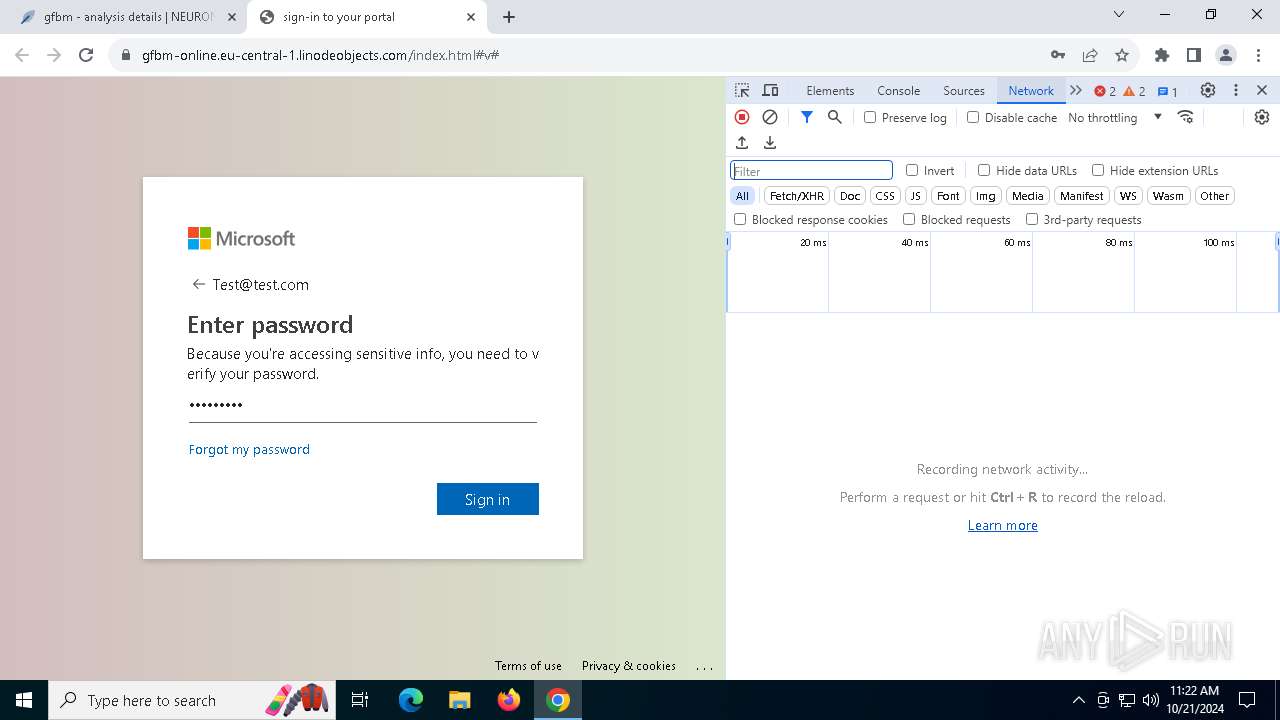Filter requests by JS type

tap(916, 196)
